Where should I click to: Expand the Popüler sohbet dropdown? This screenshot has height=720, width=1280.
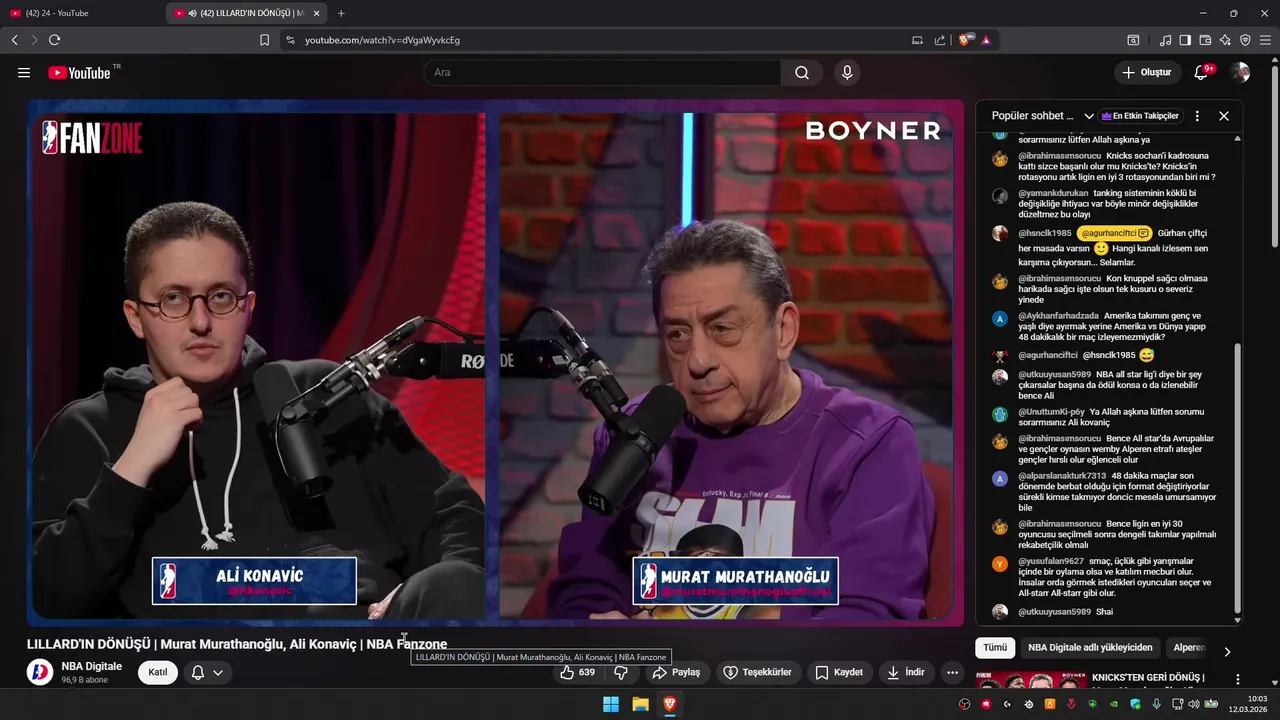(x=1043, y=116)
